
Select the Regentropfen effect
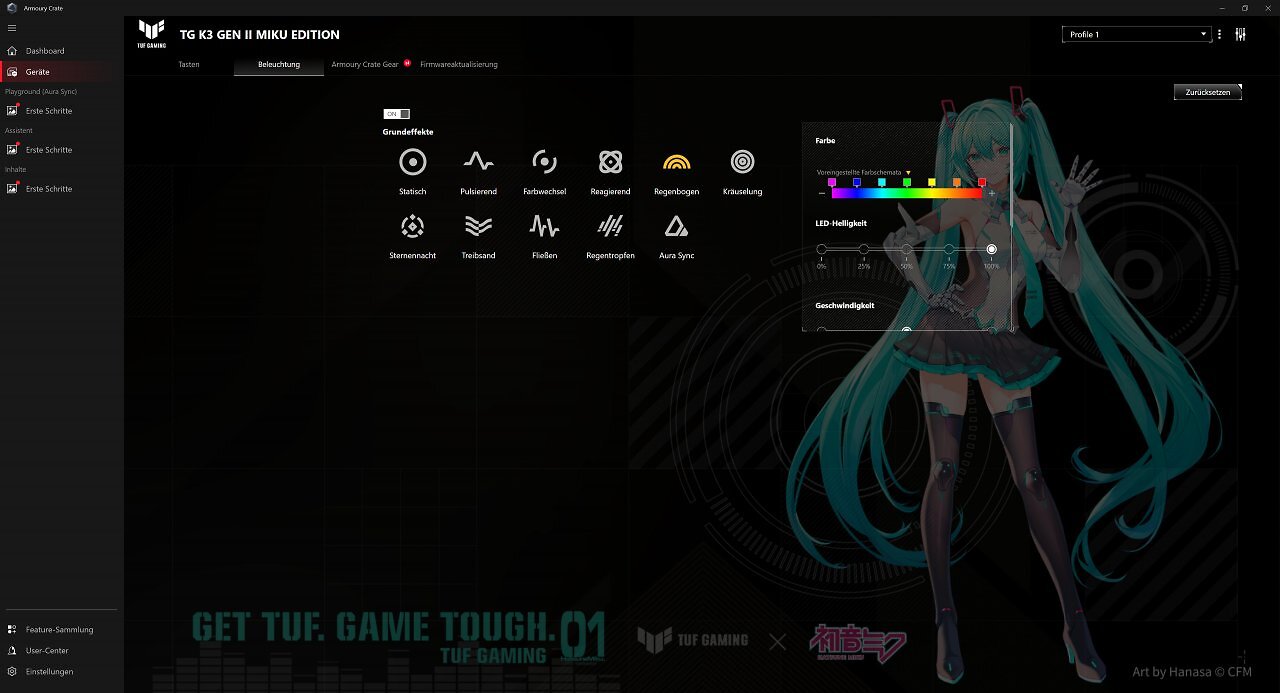[x=610, y=227]
